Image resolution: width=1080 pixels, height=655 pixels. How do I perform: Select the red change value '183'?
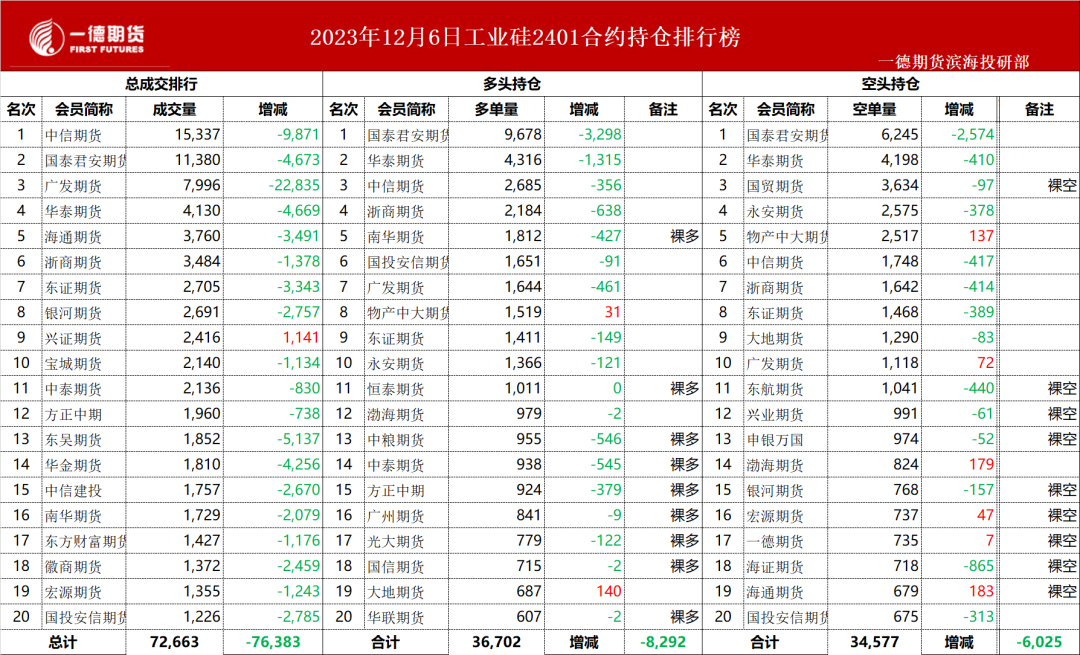(x=982, y=591)
